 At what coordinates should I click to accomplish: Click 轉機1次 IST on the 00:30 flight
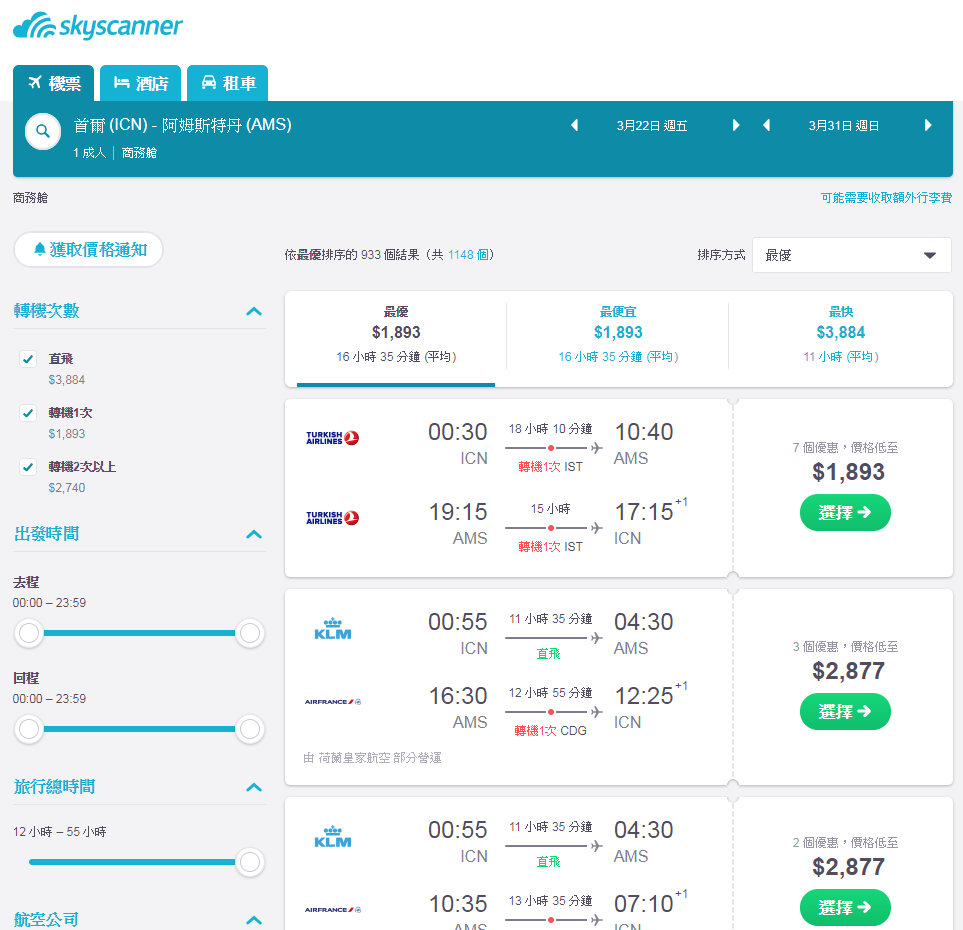point(550,467)
